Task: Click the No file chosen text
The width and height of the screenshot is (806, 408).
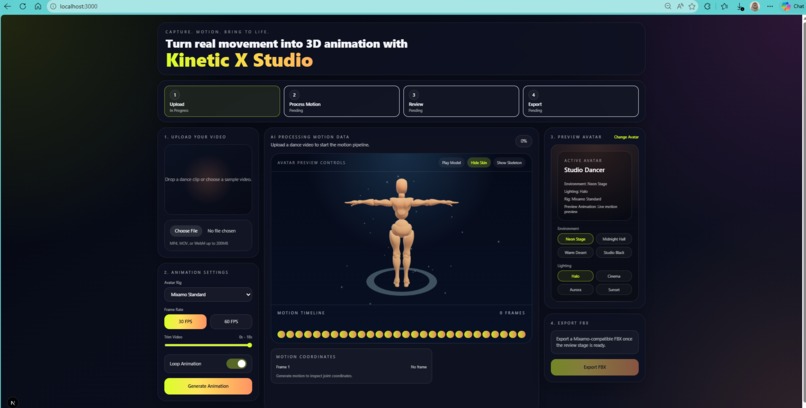Action: click(222, 231)
